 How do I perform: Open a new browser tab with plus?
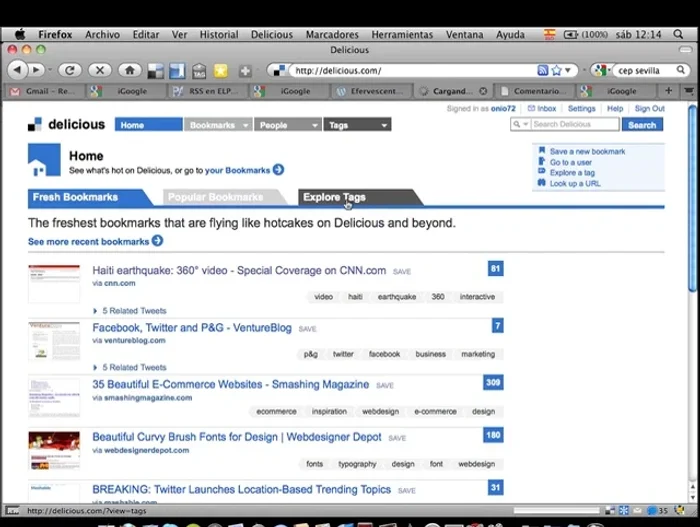pos(668,91)
